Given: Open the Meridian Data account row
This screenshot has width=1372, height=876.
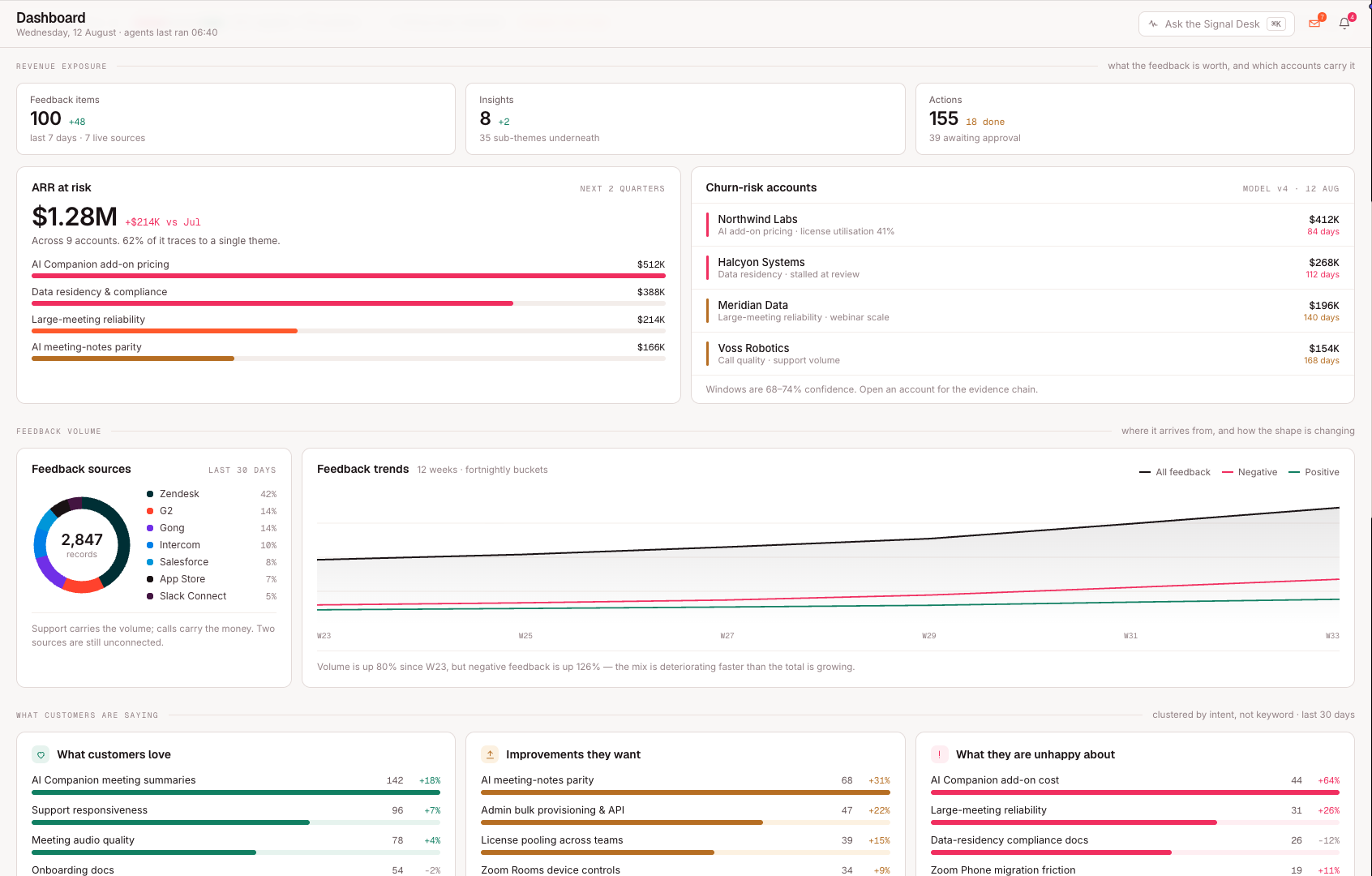Looking at the screenshot, I should tap(1023, 311).
